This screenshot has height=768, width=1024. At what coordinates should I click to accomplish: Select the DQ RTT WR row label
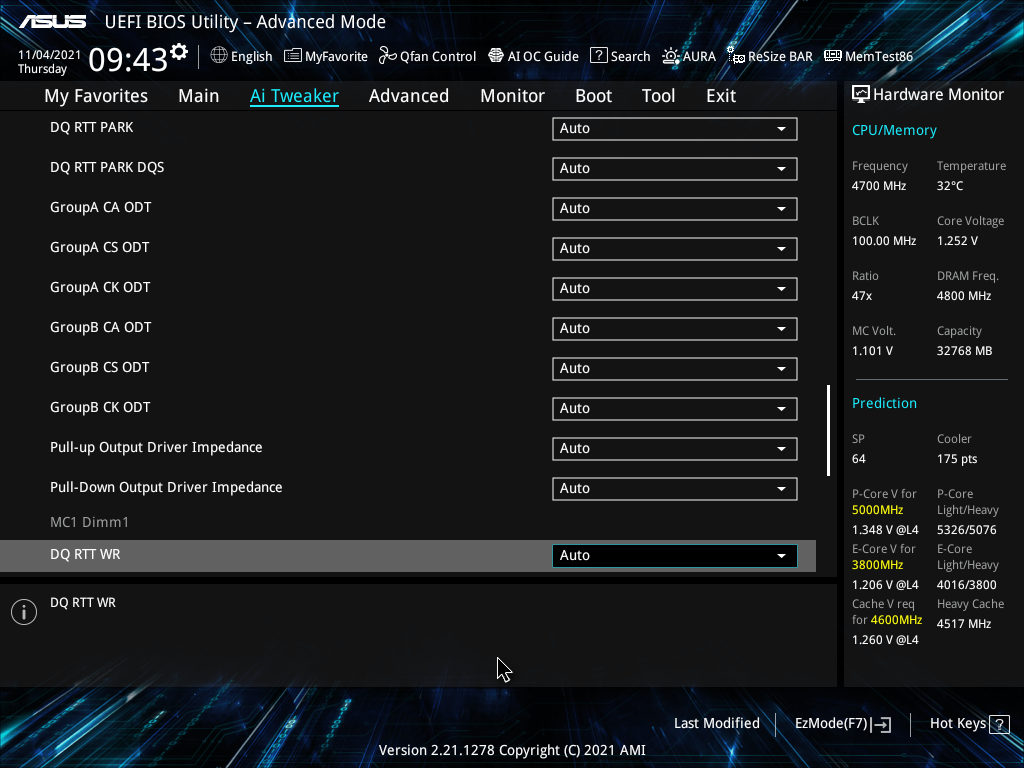85,554
